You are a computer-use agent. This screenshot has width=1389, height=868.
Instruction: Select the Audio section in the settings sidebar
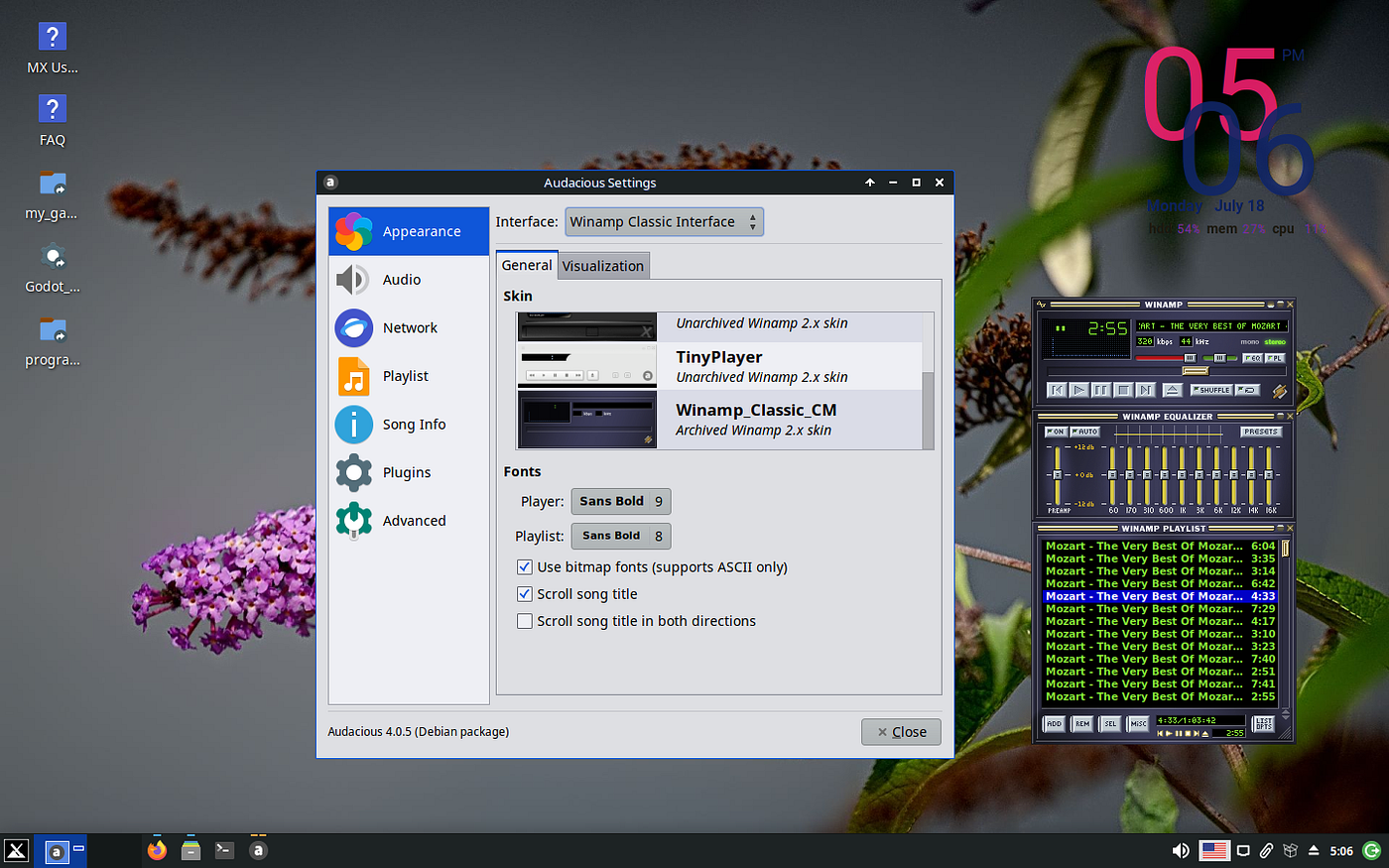coord(401,279)
